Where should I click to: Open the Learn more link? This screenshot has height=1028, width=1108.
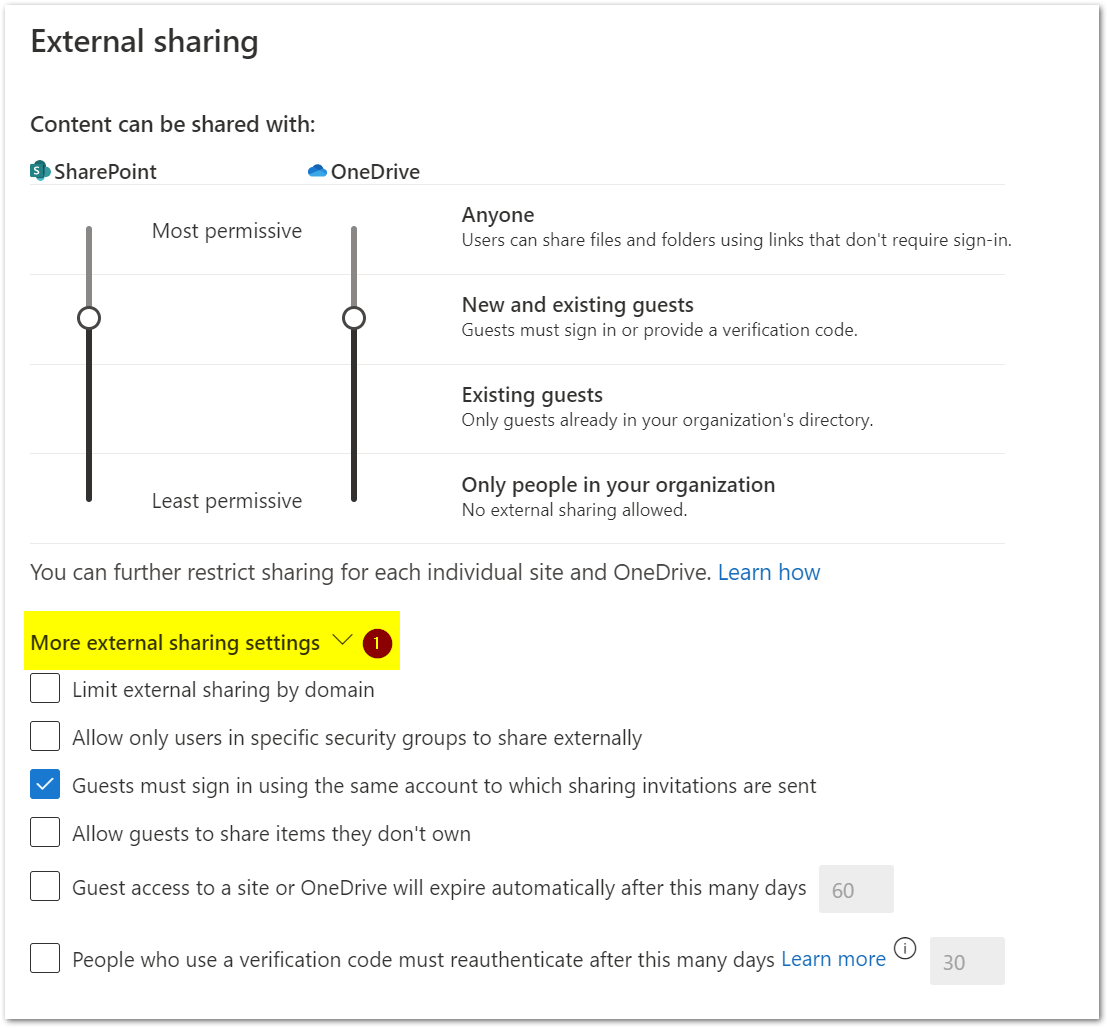coord(833,959)
